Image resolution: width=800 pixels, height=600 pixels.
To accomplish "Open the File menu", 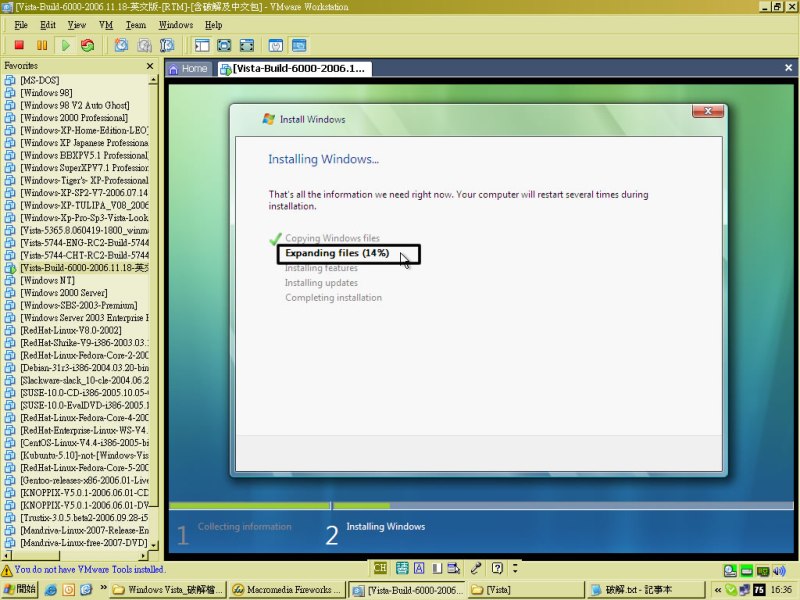I will pyautogui.click(x=20, y=25).
